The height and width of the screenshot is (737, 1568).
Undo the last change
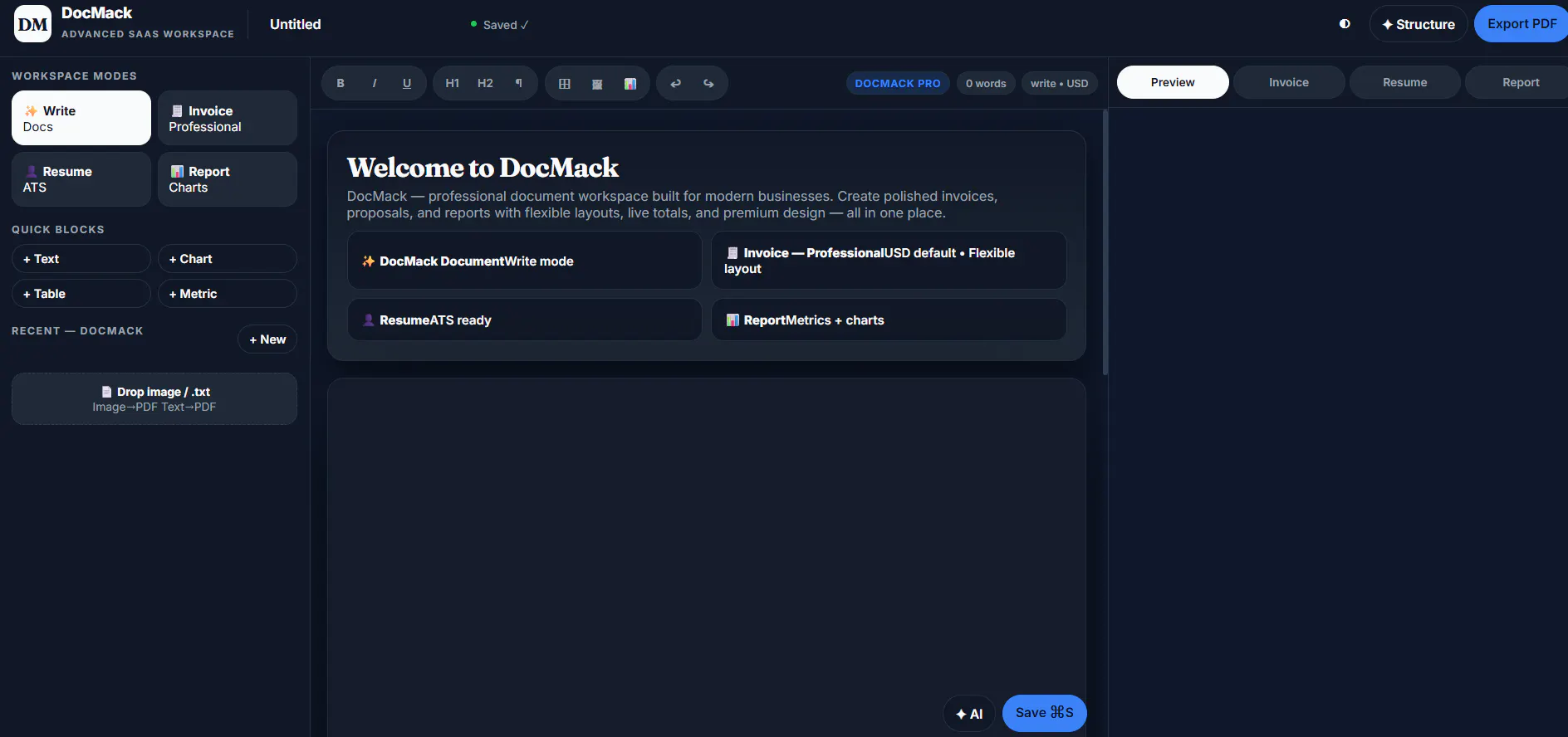(676, 83)
